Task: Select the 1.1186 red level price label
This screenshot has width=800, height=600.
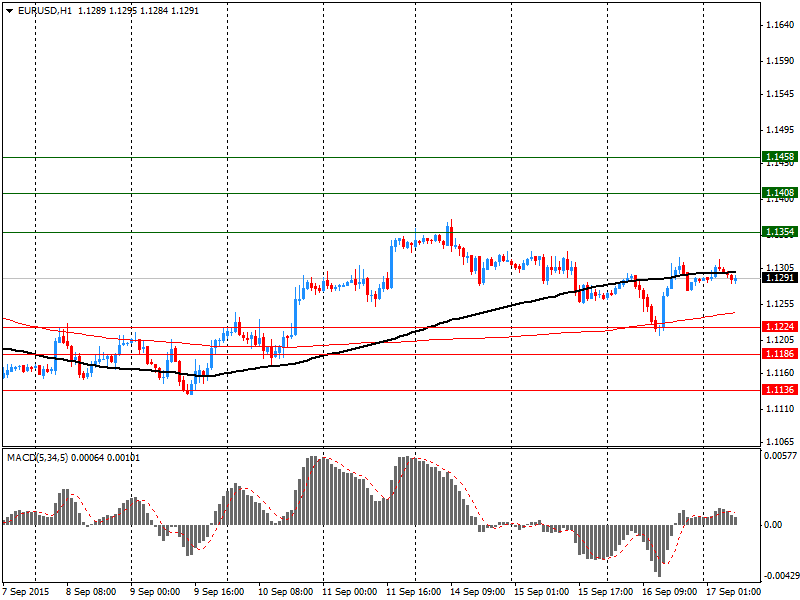Action: coord(780,354)
